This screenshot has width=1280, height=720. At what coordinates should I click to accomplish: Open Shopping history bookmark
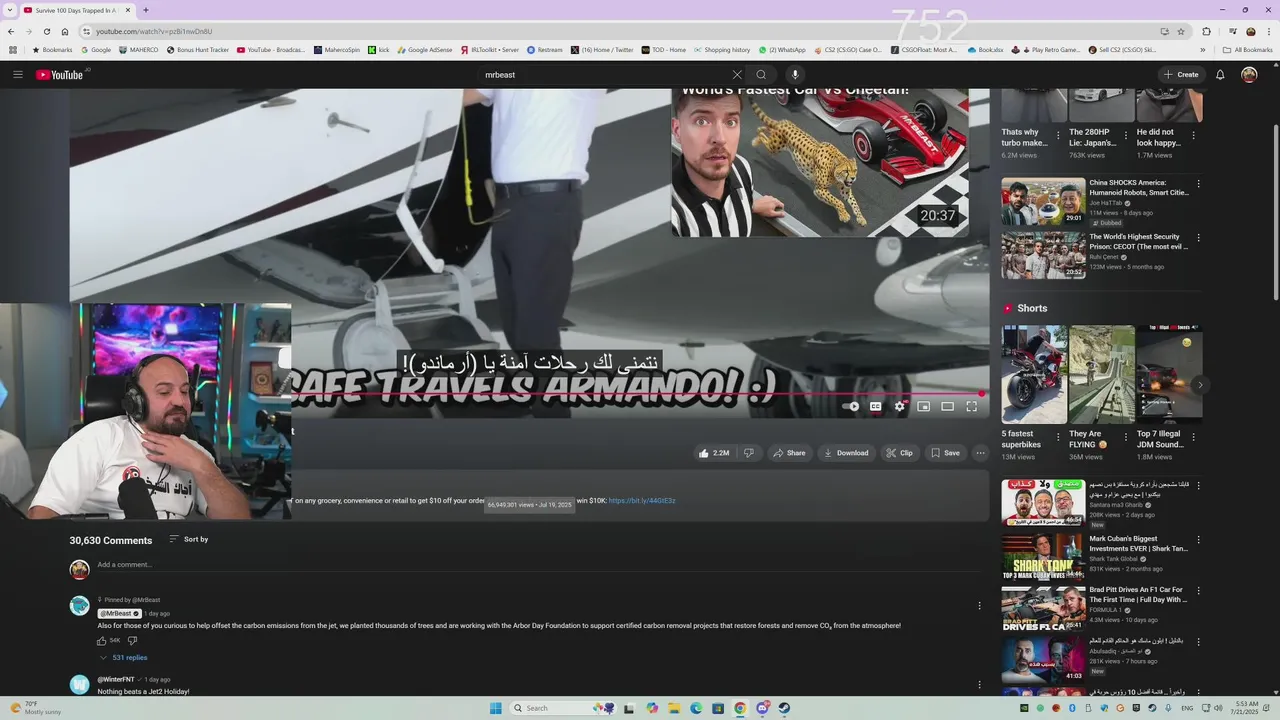point(722,49)
